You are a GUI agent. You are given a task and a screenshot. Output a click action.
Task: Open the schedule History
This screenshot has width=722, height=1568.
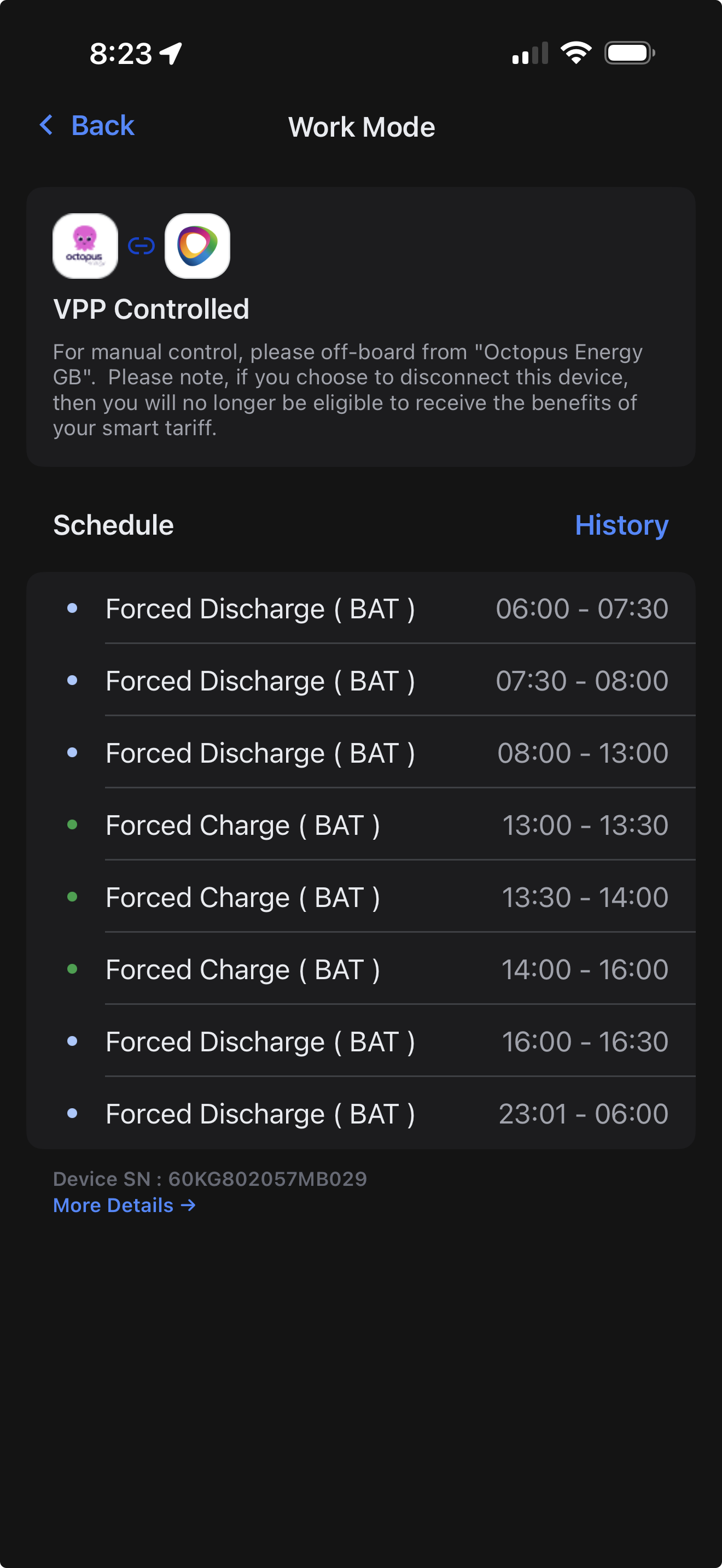click(621, 525)
